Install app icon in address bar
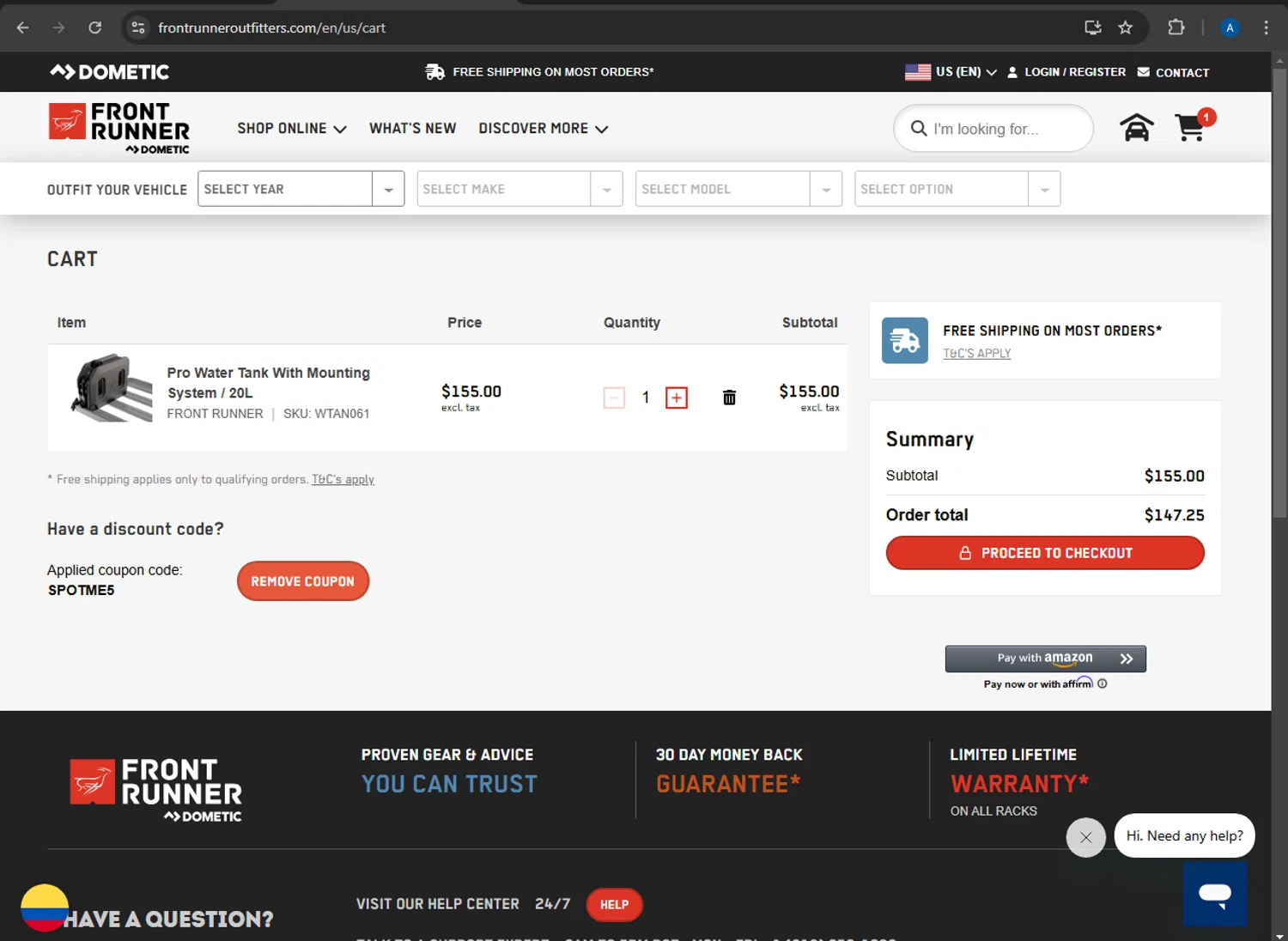This screenshot has width=1288, height=941. [1093, 27]
